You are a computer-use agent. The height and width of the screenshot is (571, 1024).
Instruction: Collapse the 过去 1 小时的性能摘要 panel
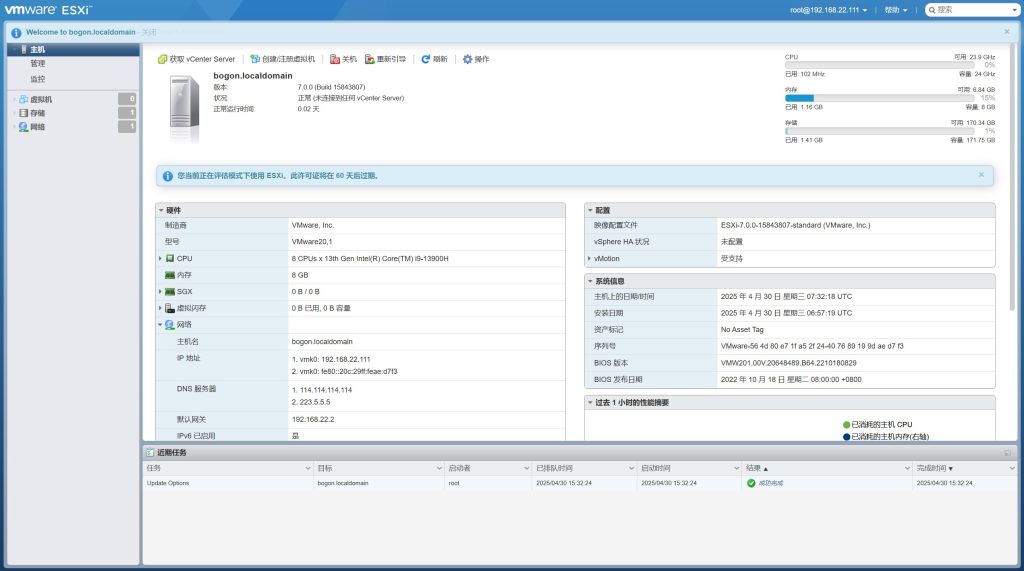point(590,402)
